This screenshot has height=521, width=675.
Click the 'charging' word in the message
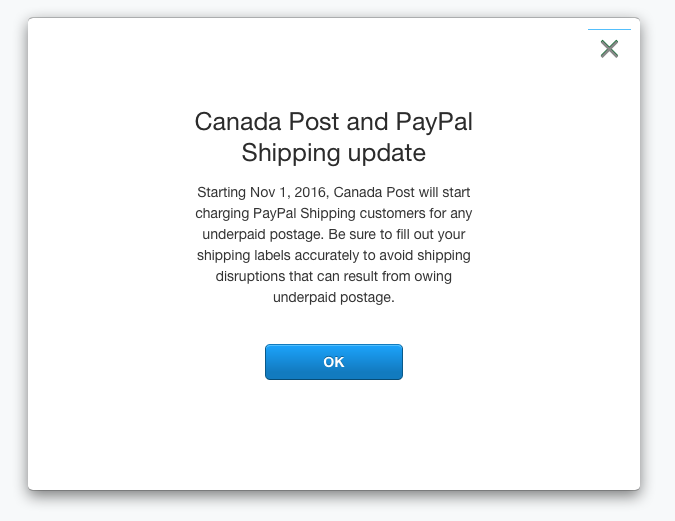tap(223, 213)
